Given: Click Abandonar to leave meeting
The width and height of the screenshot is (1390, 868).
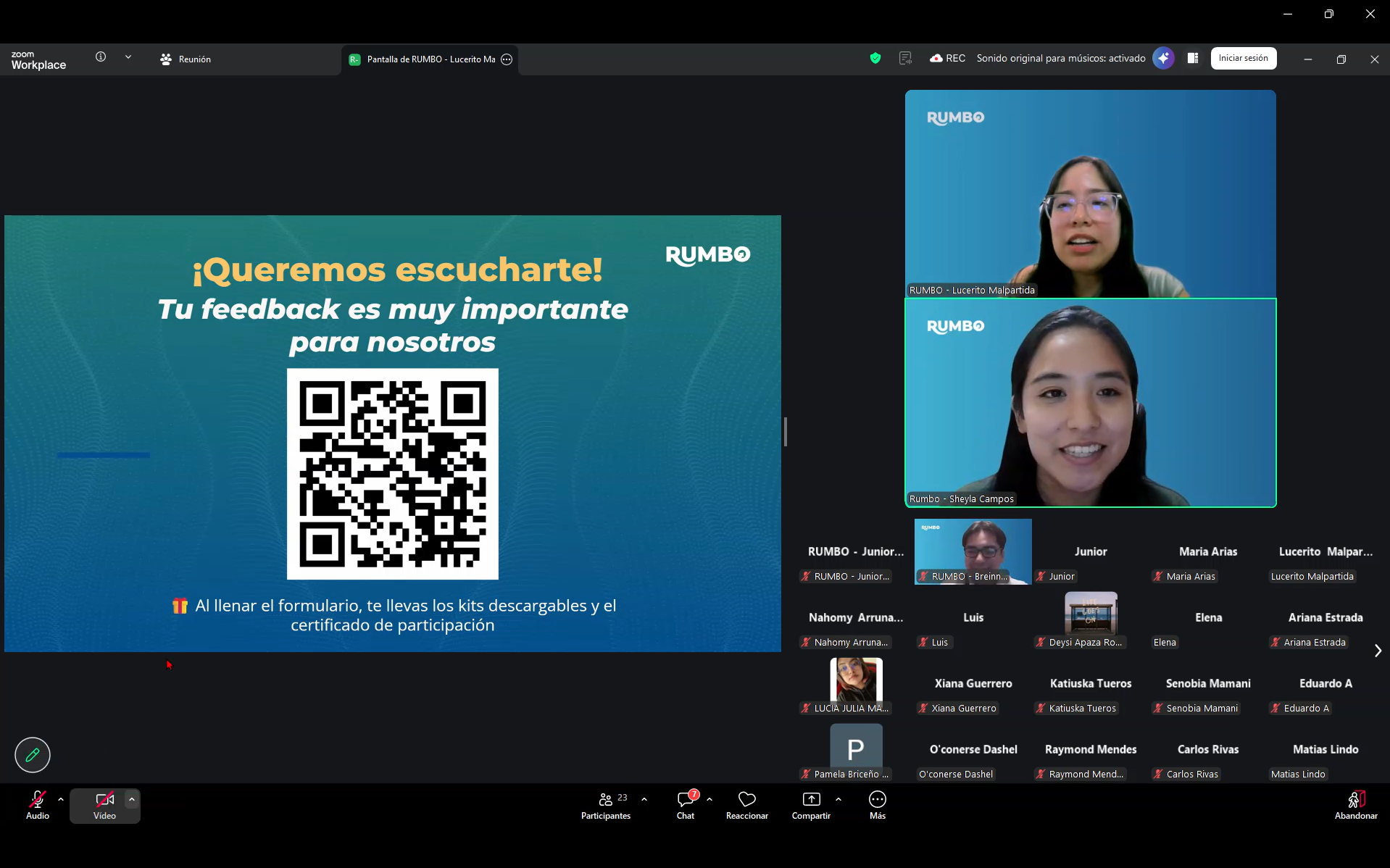Looking at the screenshot, I should [x=1356, y=806].
